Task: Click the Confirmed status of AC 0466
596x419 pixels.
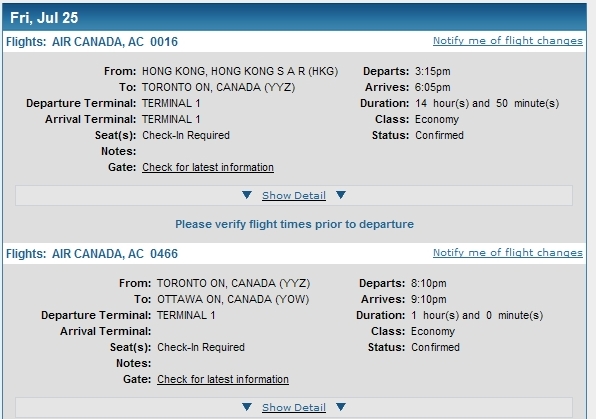Action: pos(435,348)
